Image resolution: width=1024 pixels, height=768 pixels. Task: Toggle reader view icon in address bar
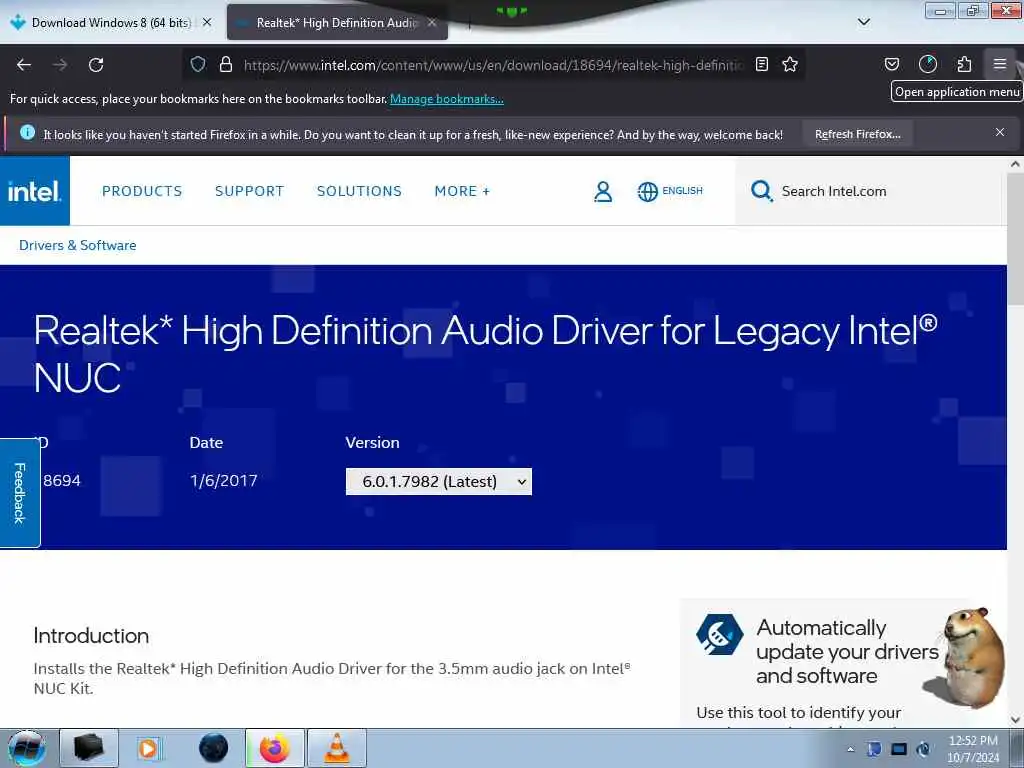[761, 64]
